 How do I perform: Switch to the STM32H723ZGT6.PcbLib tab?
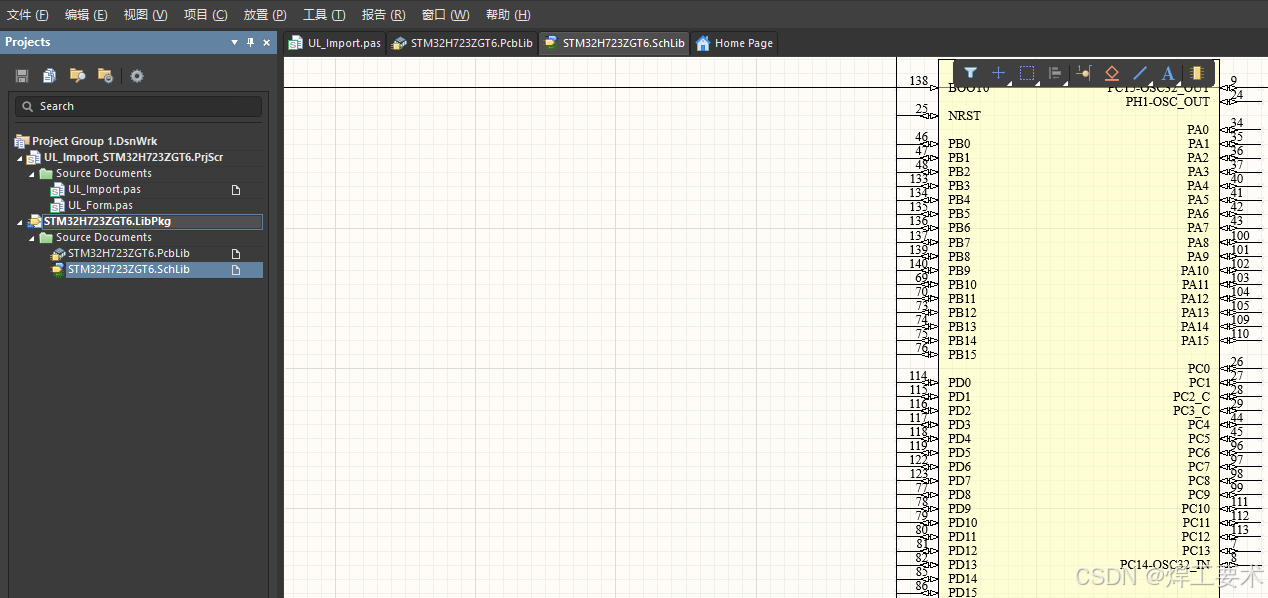pos(462,43)
